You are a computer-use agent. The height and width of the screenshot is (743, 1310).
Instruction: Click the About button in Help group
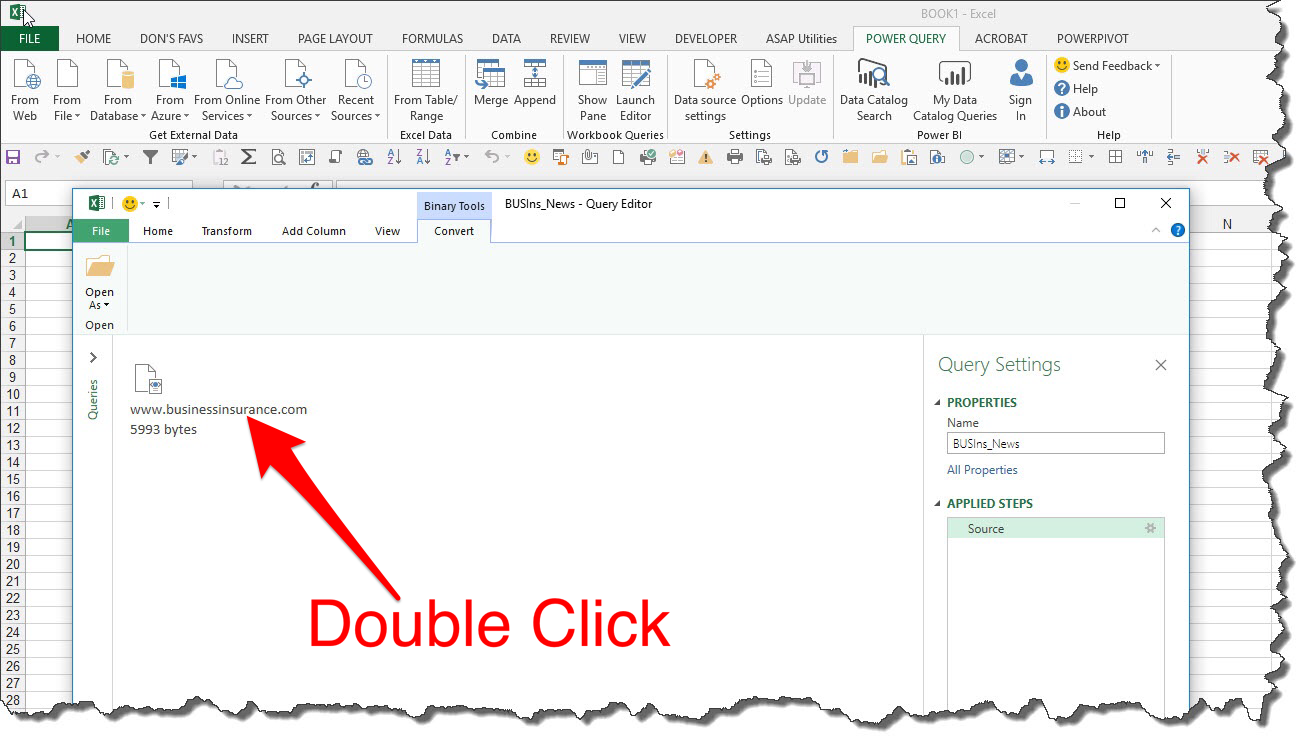coord(1079,111)
